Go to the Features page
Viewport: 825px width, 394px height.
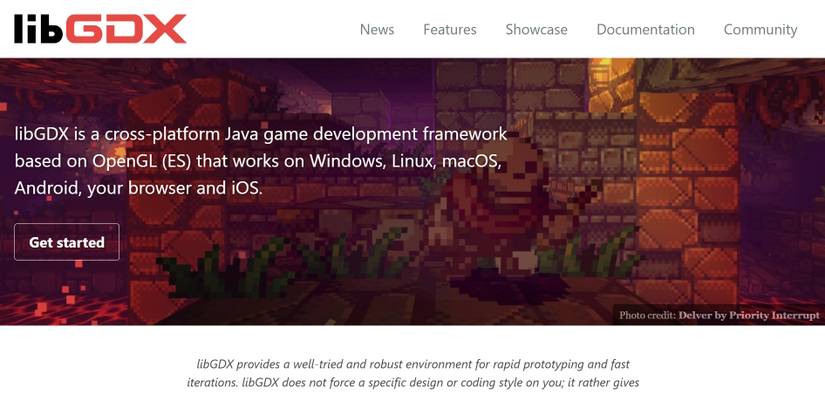[450, 29]
